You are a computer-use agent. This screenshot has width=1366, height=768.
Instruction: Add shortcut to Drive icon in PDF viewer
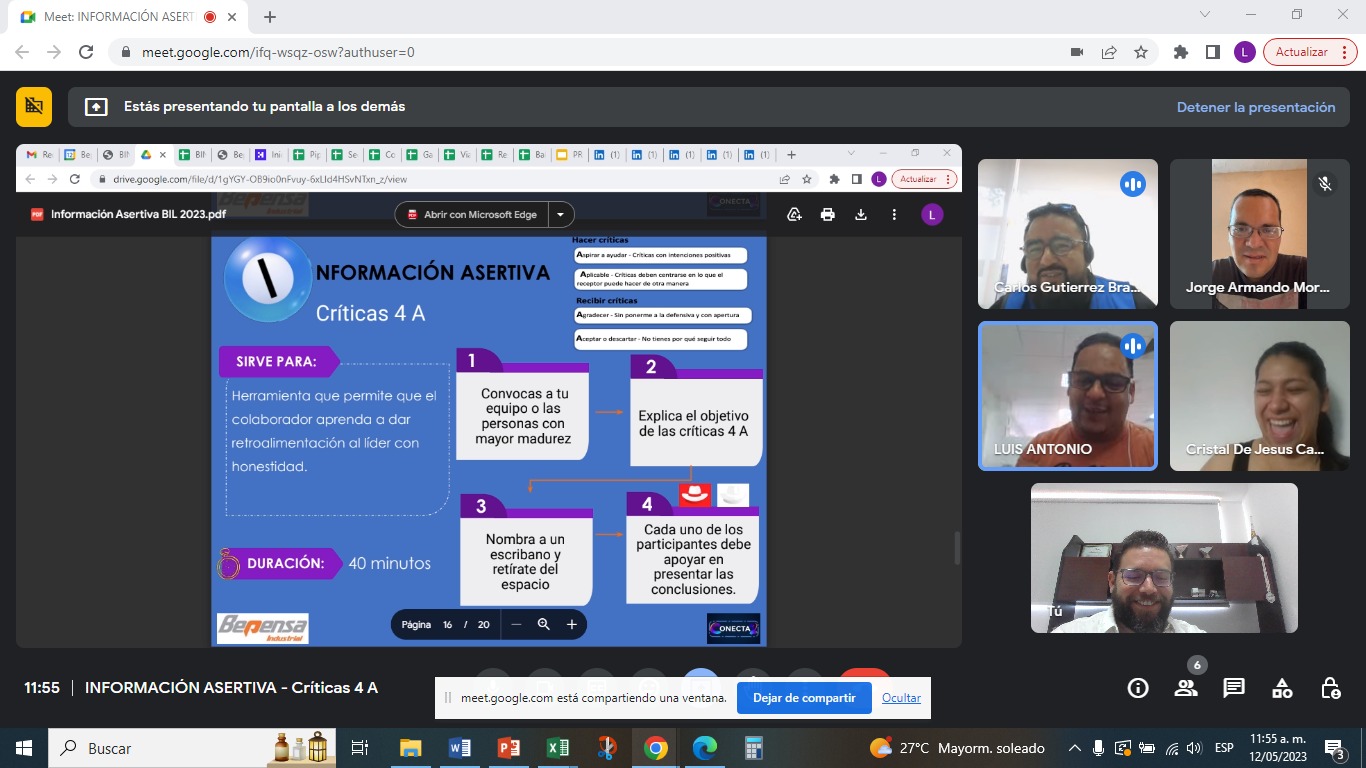(794, 214)
